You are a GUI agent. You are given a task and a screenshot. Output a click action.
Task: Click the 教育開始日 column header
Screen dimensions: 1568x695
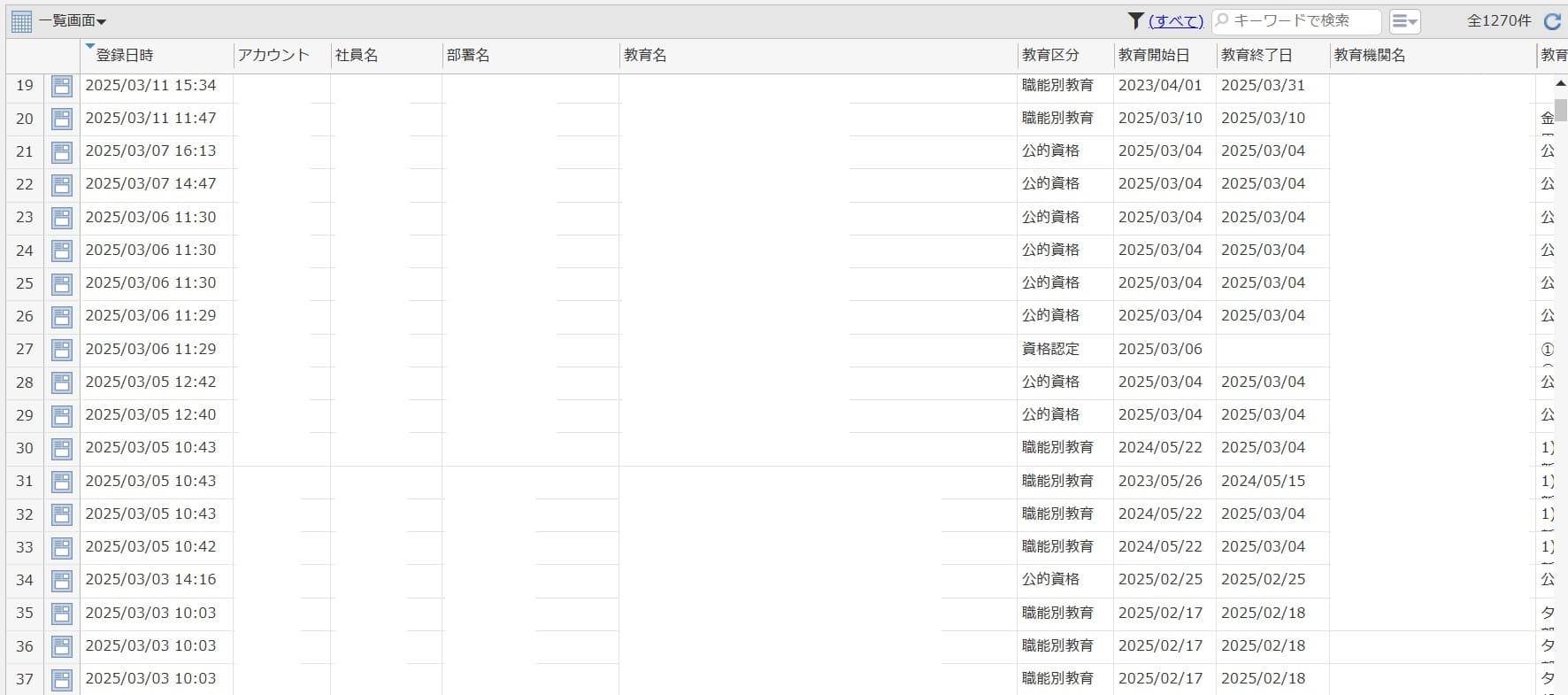tap(1154, 55)
